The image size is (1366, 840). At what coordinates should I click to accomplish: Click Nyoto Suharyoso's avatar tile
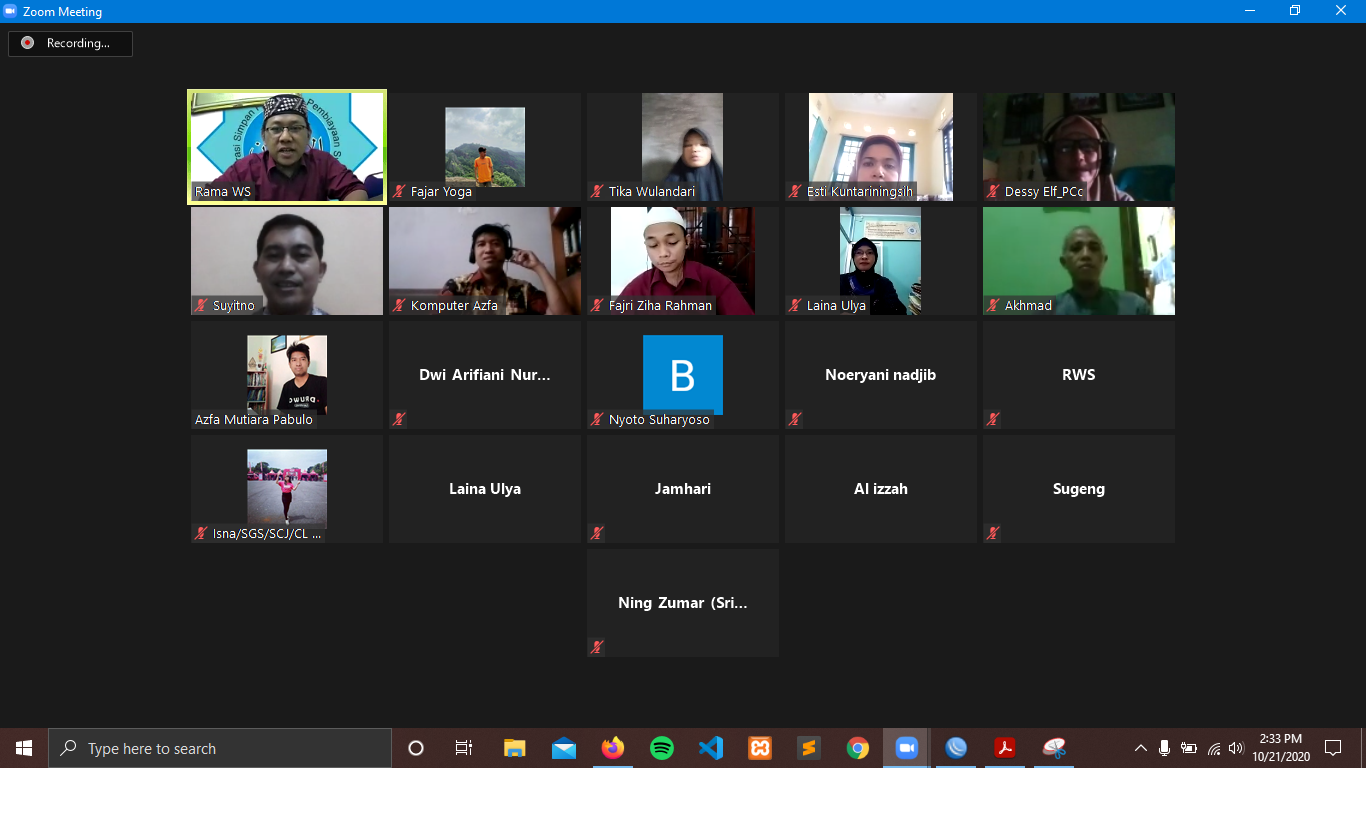click(683, 375)
